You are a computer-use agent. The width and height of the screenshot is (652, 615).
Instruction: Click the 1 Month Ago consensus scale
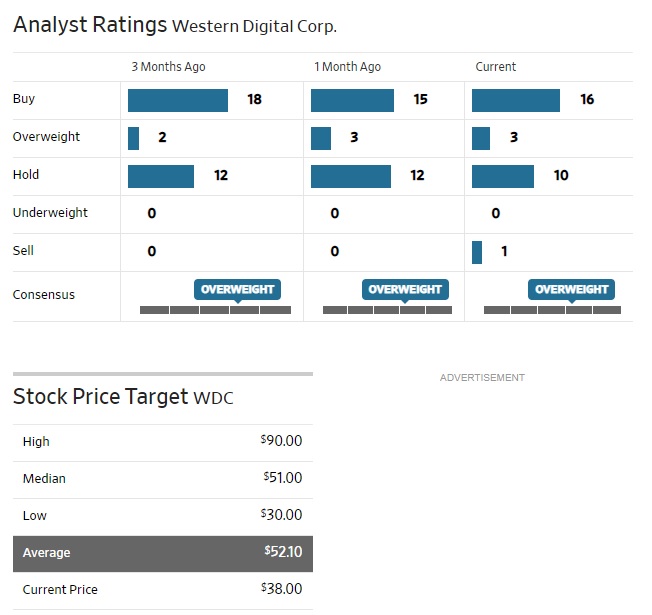coord(388,310)
